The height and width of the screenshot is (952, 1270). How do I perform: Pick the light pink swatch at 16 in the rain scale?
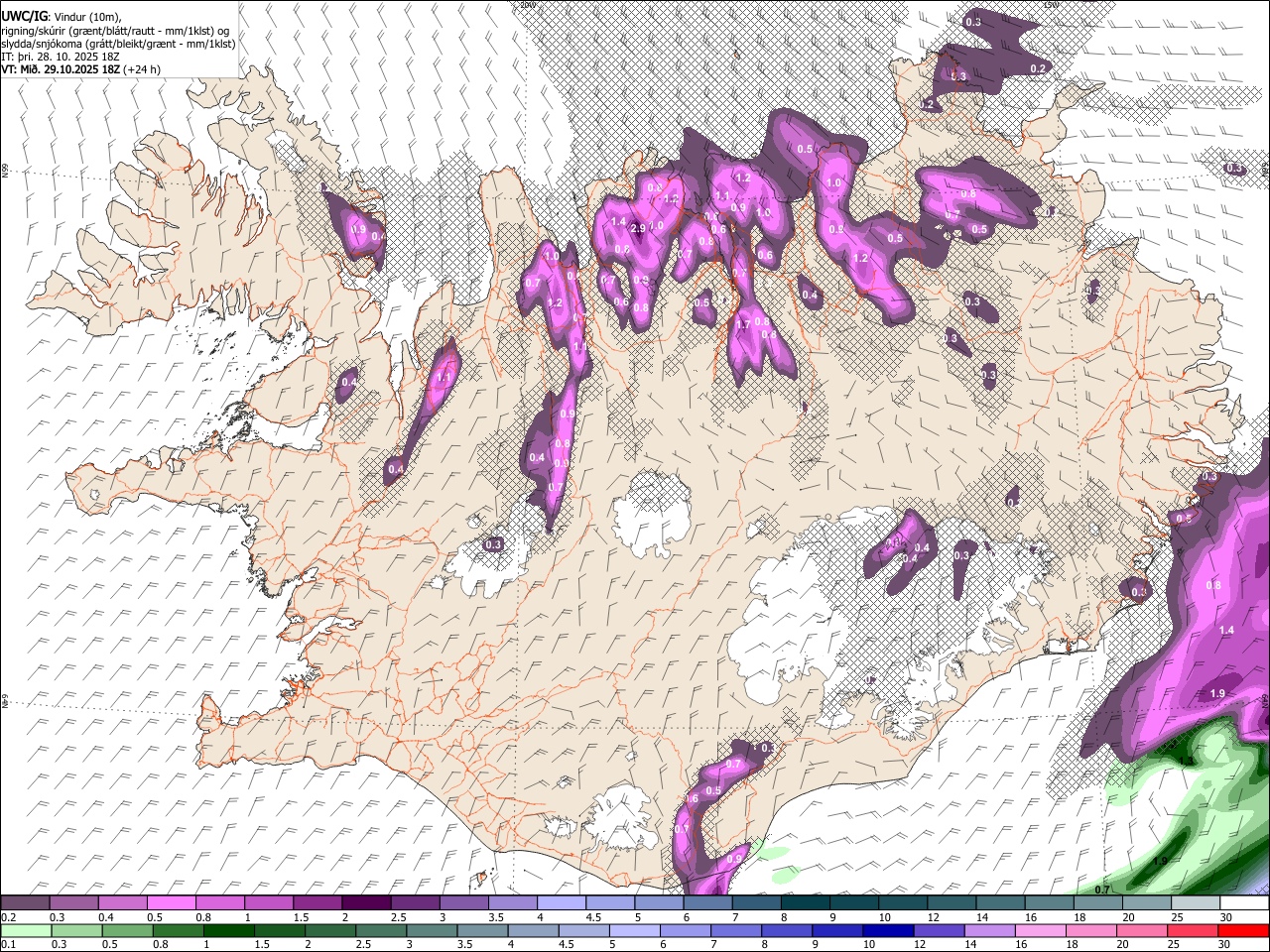[x=1040, y=930]
